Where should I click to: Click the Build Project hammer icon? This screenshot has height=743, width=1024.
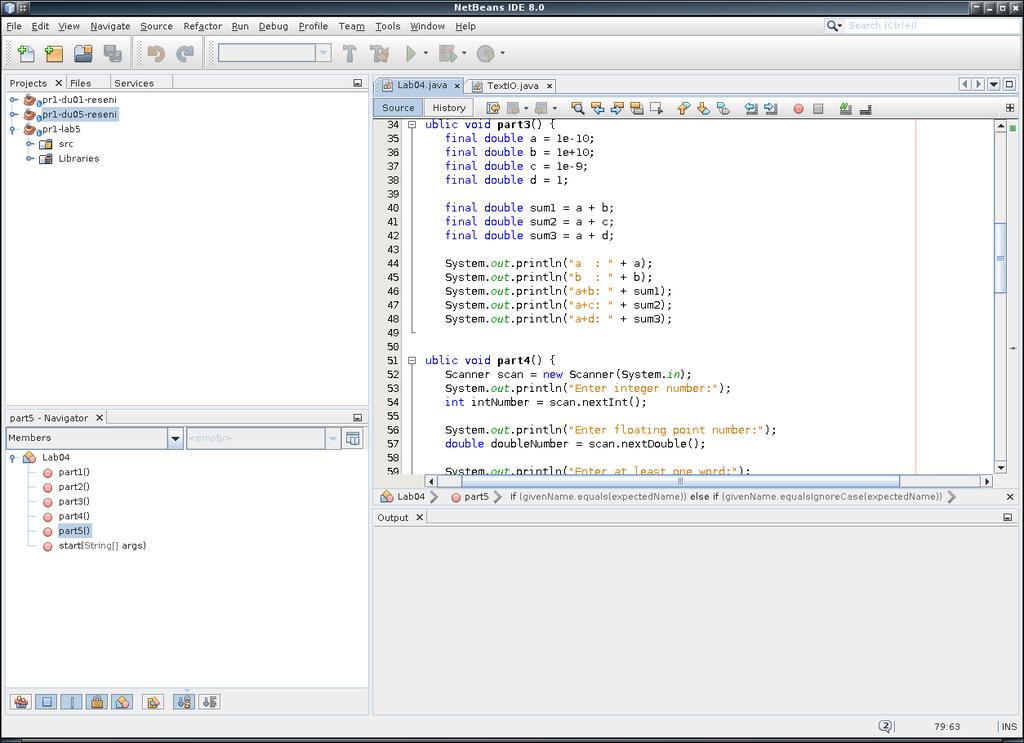(x=349, y=54)
